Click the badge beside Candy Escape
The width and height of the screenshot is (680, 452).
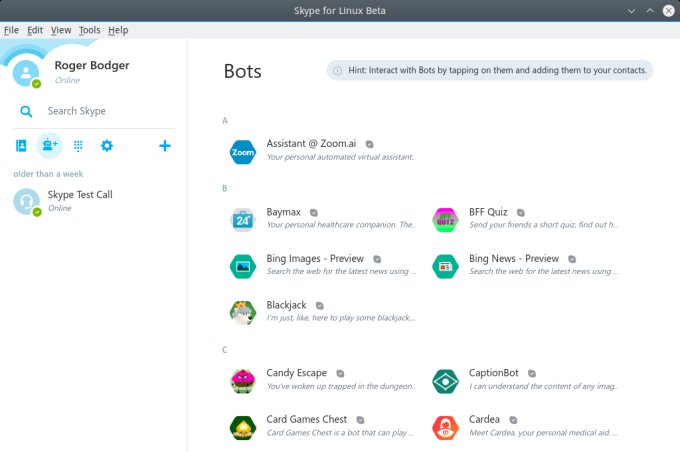[340, 373]
